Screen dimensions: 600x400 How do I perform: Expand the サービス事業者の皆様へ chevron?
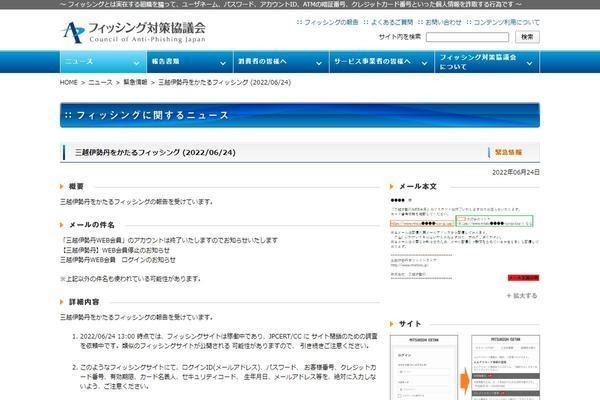424,63
